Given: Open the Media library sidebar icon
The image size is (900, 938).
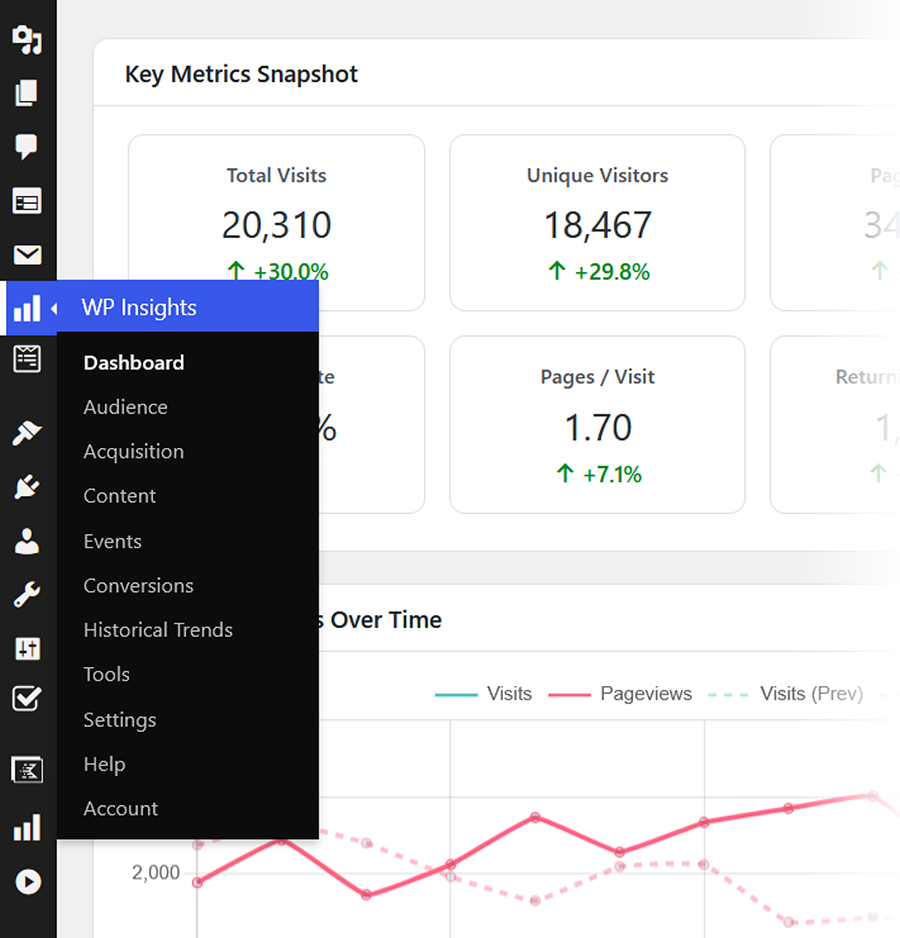Looking at the screenshot, I should 27,39.
